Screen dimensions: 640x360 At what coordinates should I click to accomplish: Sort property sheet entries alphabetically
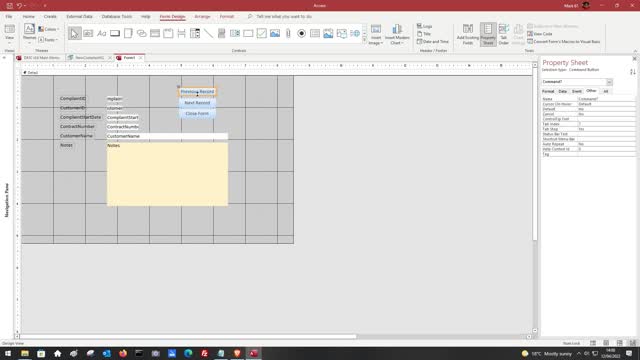pos(633,72)
